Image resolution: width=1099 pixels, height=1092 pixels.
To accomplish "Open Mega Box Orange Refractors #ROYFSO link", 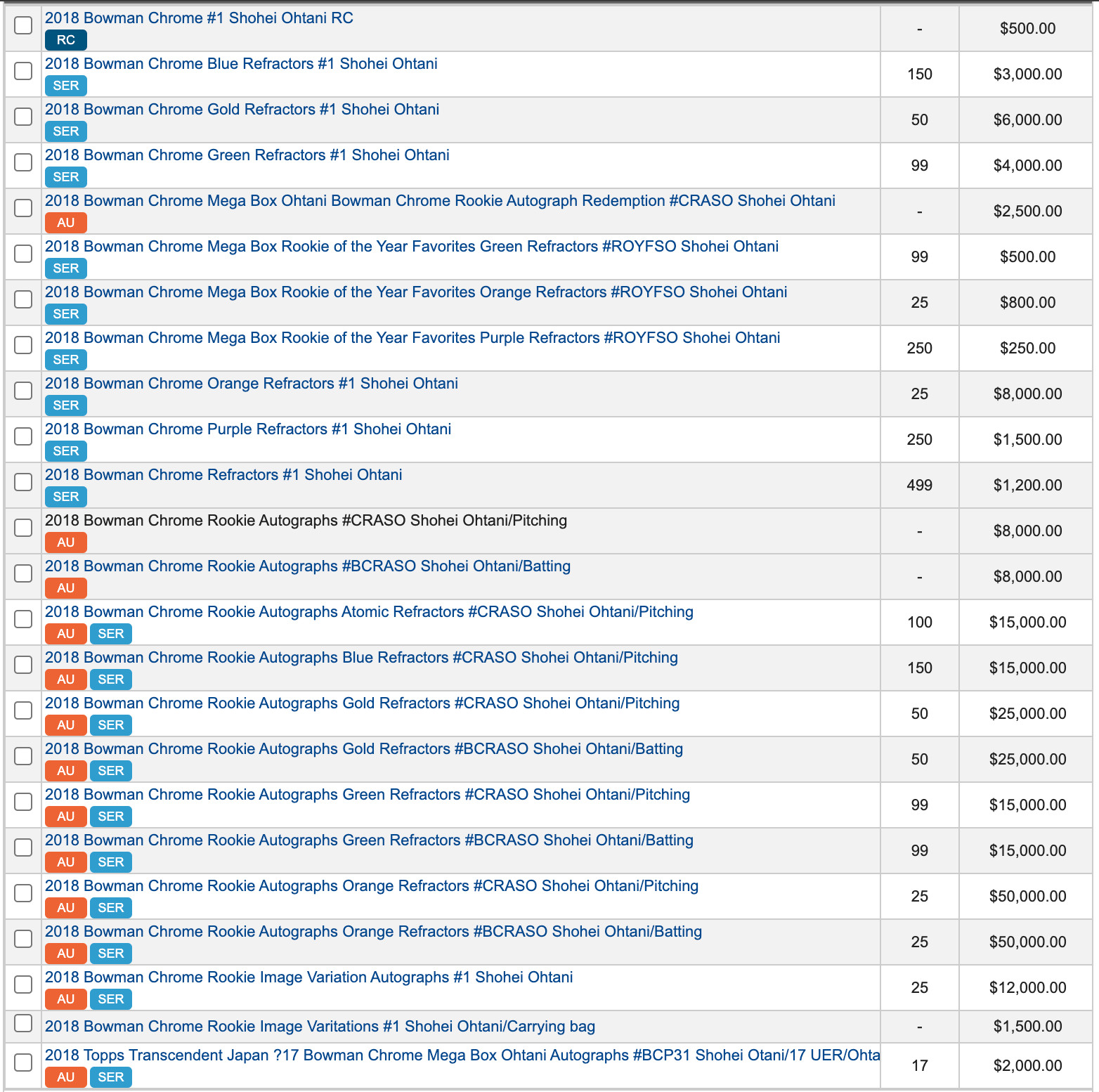I will (416, 292).
